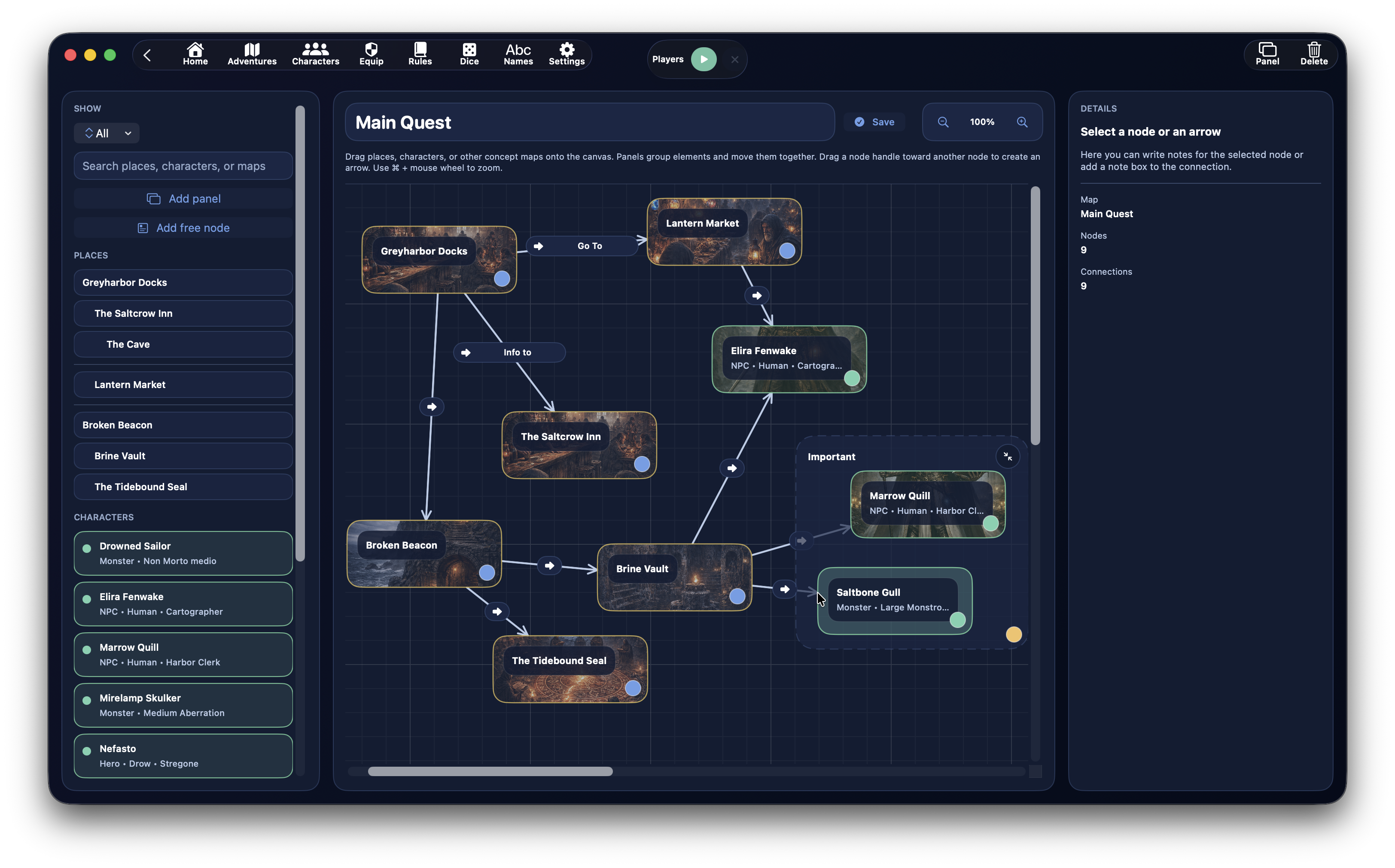Screen dimensions: 1395x868
Task: Click the Delete icon in the top-right
Action: point(1314,53)
